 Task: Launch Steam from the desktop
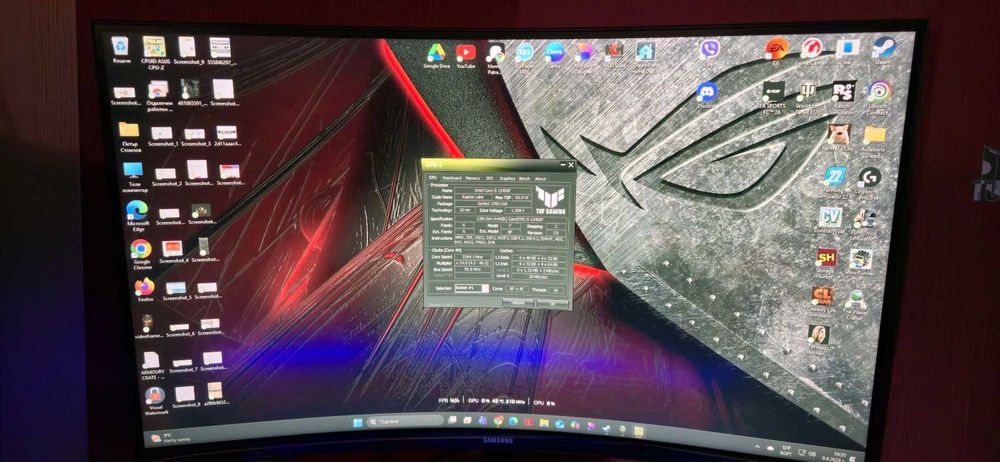(884, 50)
